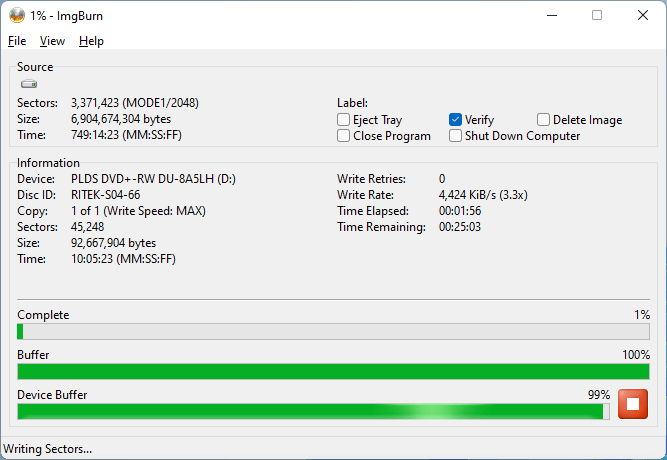Image resolution: width=667 pixels, height=460 pixels.
Task: Click the Writing Sectors status bar text
Action: (x=48, y=449)
